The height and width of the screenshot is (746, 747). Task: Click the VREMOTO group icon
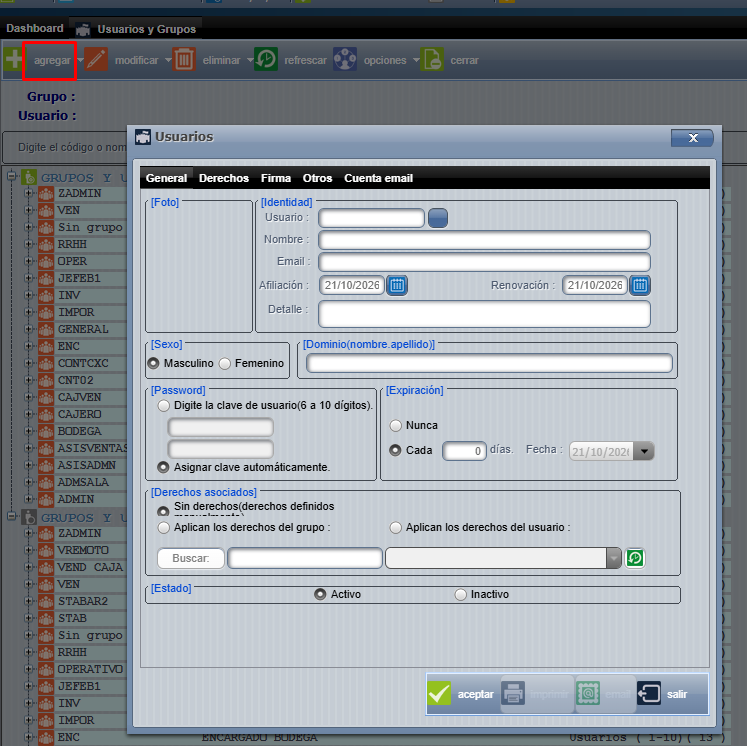(46, 550)
